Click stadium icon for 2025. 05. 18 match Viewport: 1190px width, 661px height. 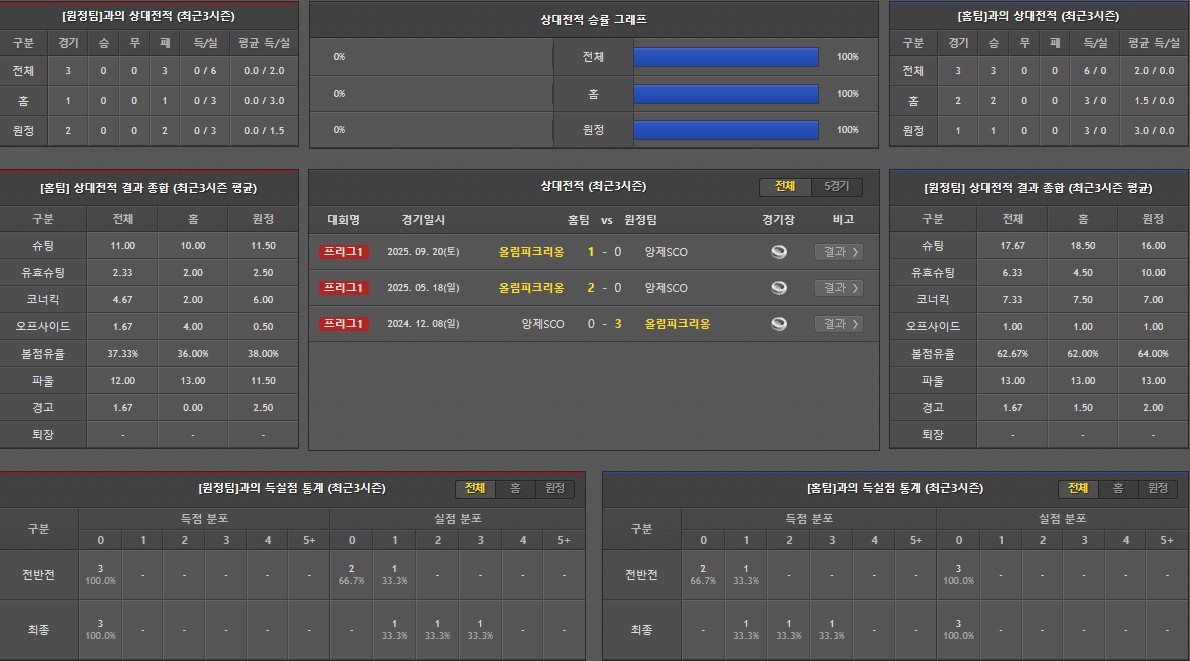(779, 288)
